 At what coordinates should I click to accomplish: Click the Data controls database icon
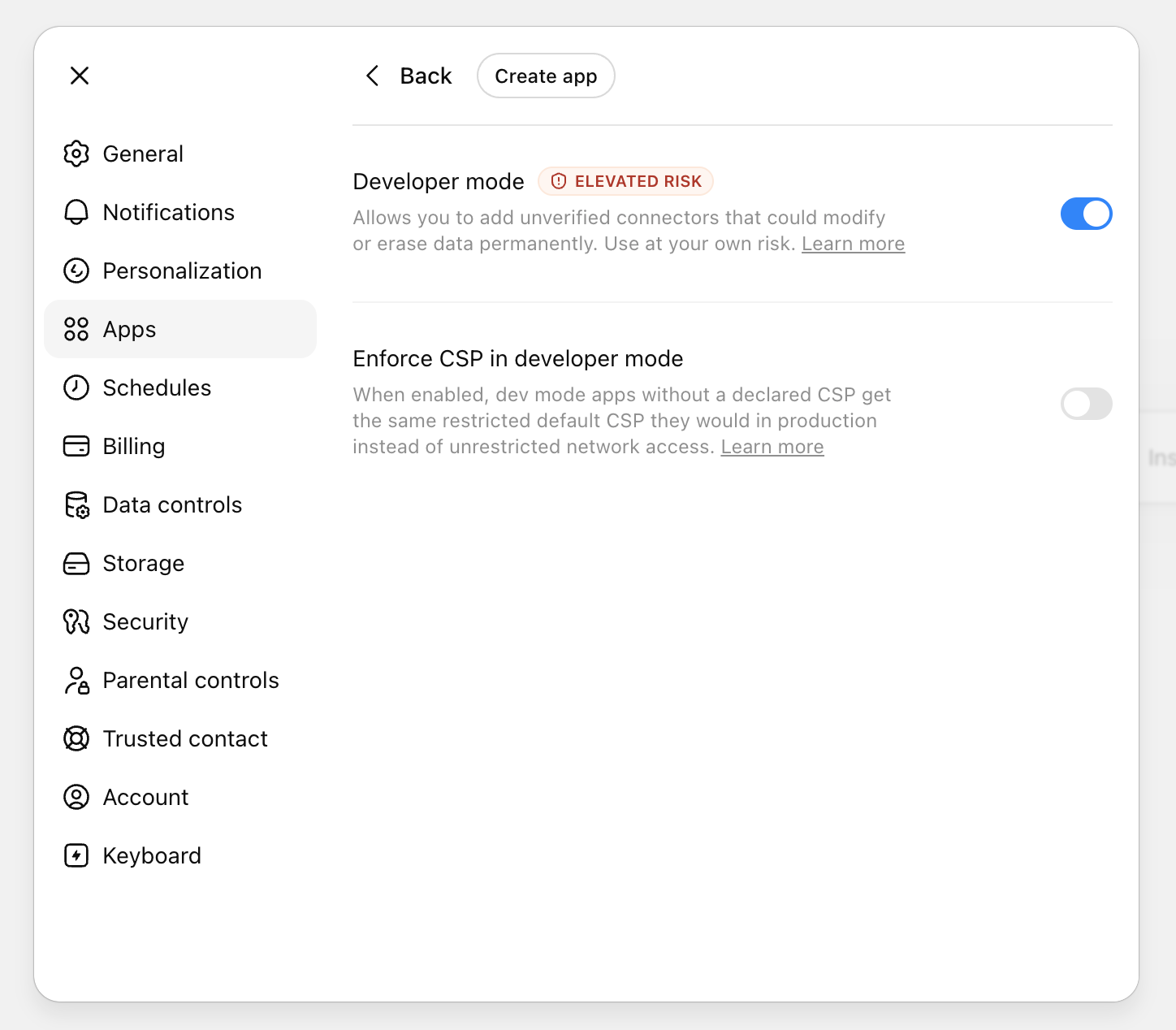pyautogui.click(x=76, y=504)
